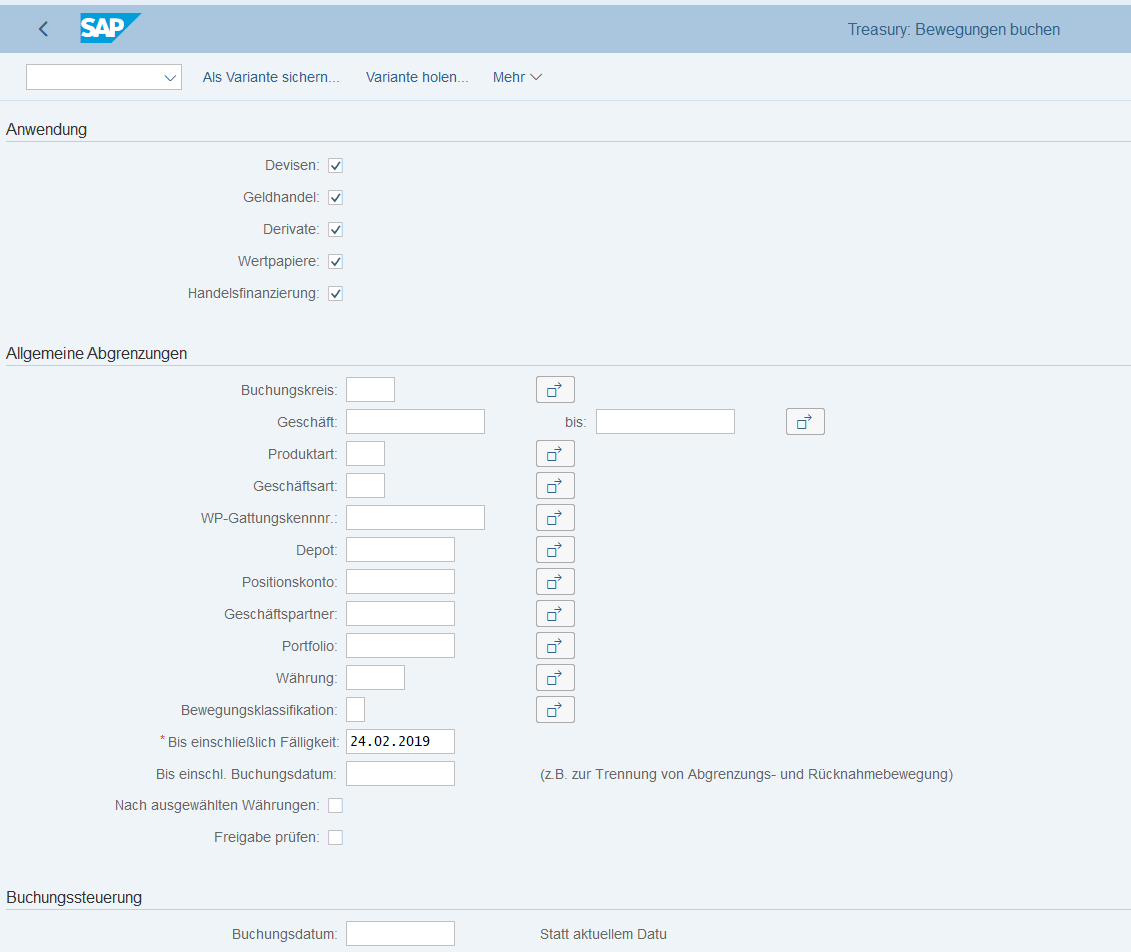Check Nach ausgewählten Währungen option
The image size is (1131, 952).
click(336, 806)
